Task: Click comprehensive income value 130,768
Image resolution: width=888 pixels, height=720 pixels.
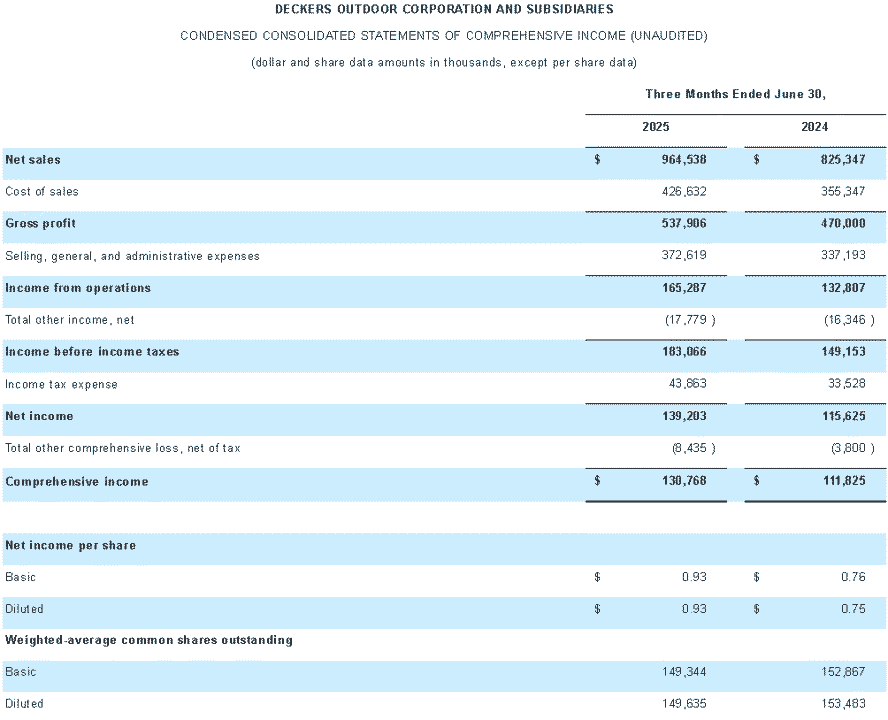Action: tap(684, 481)
